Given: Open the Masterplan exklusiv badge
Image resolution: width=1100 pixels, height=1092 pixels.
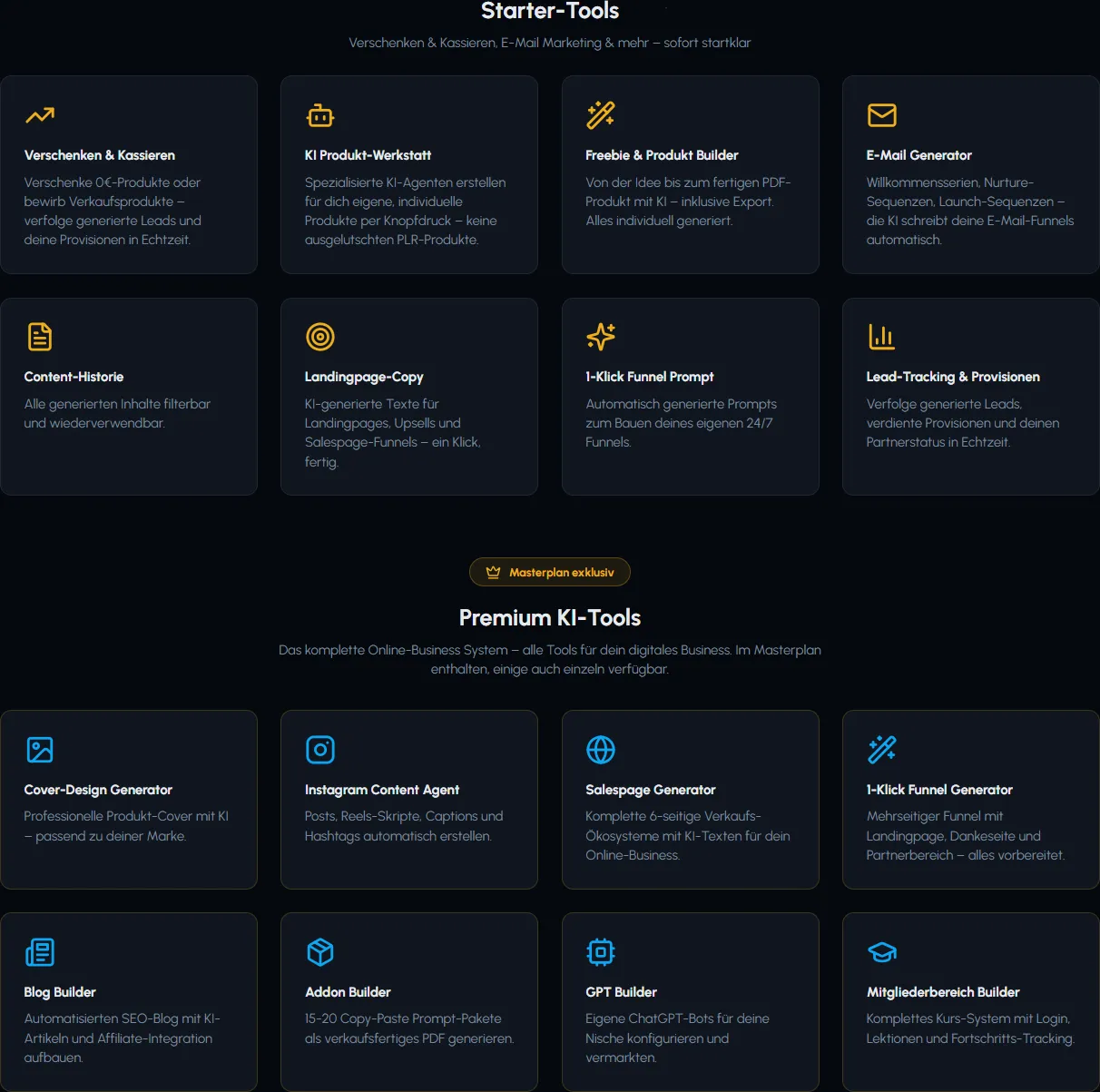Looking at the screenshot, I should [x=550, y=573].
